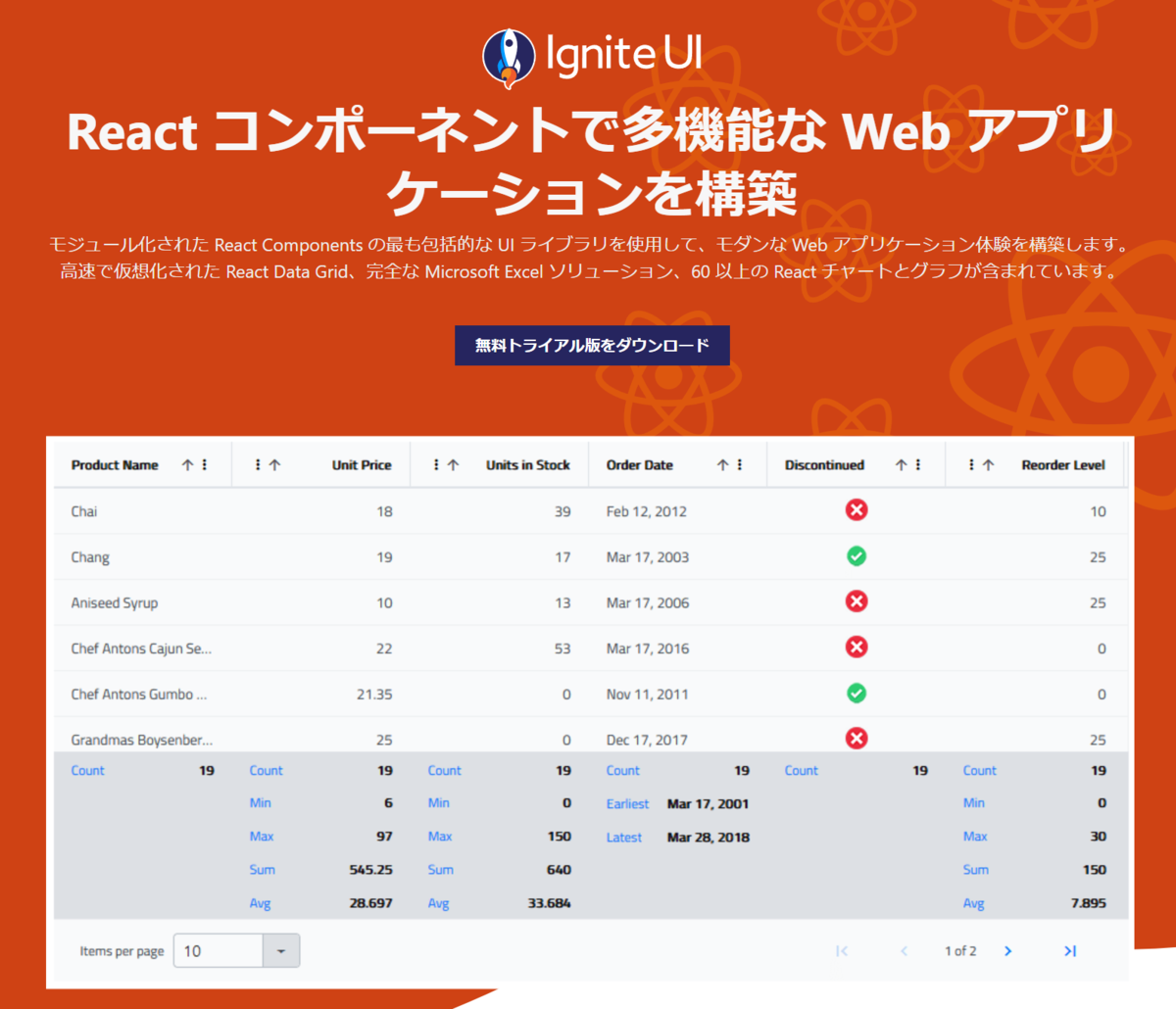Image resolution: width=1176 pixels, height=1009 pixels.
Task: Open the Unit Price column menu dots
Action: [258, 465]
